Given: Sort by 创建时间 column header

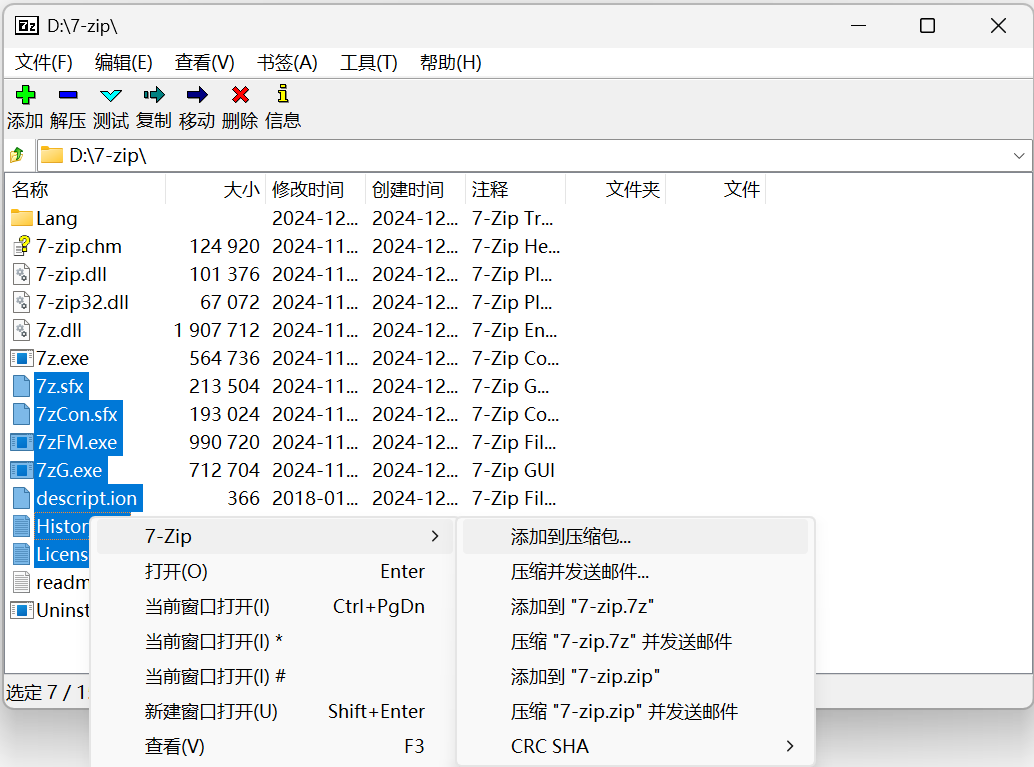Looking at the screenshot, I should tap(415, 189).
